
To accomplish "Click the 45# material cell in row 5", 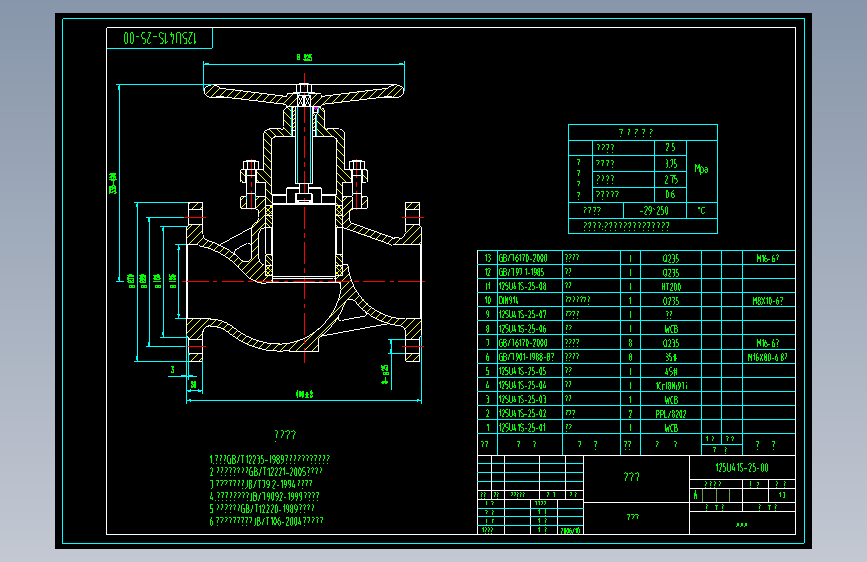I will (x=671, y=371).
